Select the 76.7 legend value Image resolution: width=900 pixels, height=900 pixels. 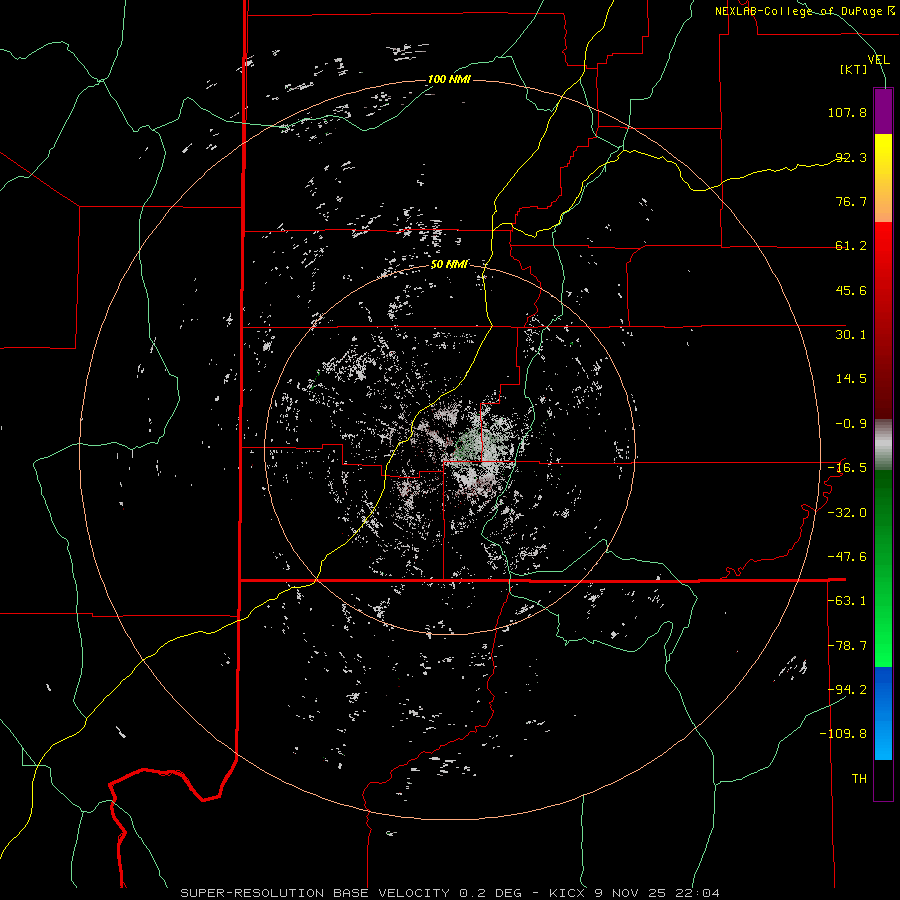[851, 201]
